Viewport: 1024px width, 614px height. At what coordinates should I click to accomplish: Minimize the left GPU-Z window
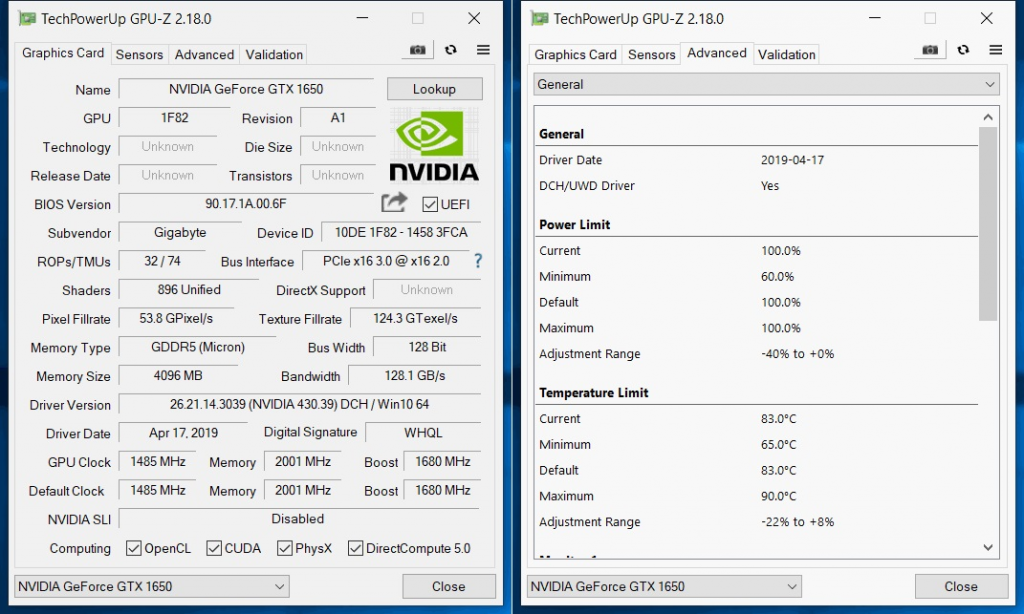pyautogui.click(x=362, y=18)
